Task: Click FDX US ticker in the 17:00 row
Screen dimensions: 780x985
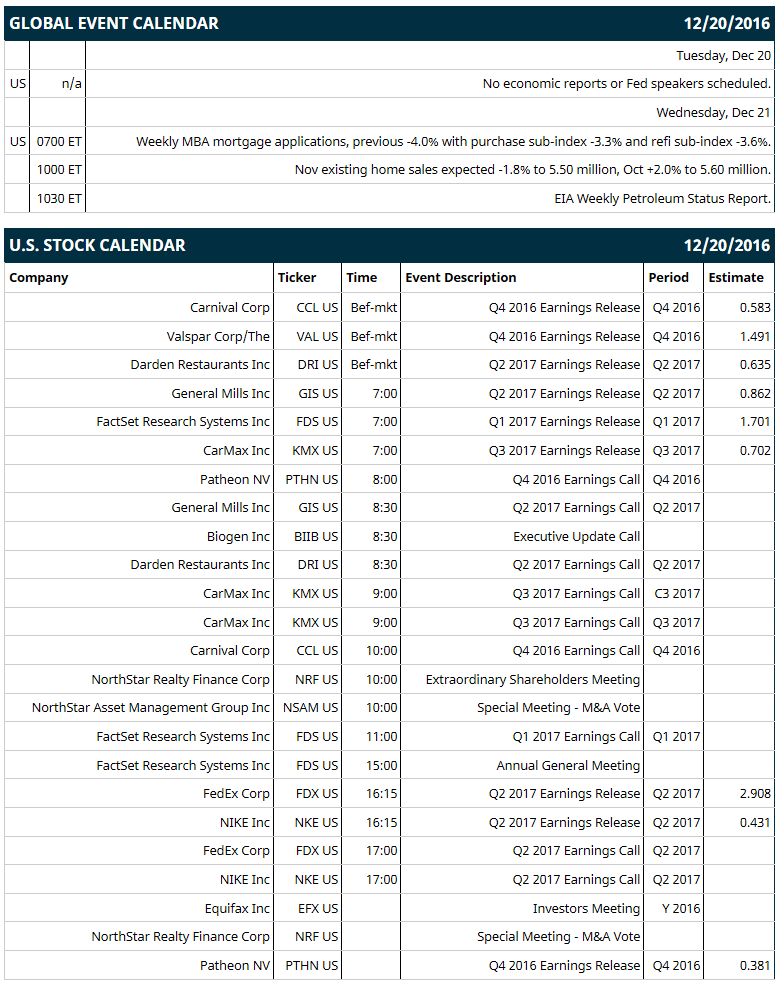Action: pos(317,851)
